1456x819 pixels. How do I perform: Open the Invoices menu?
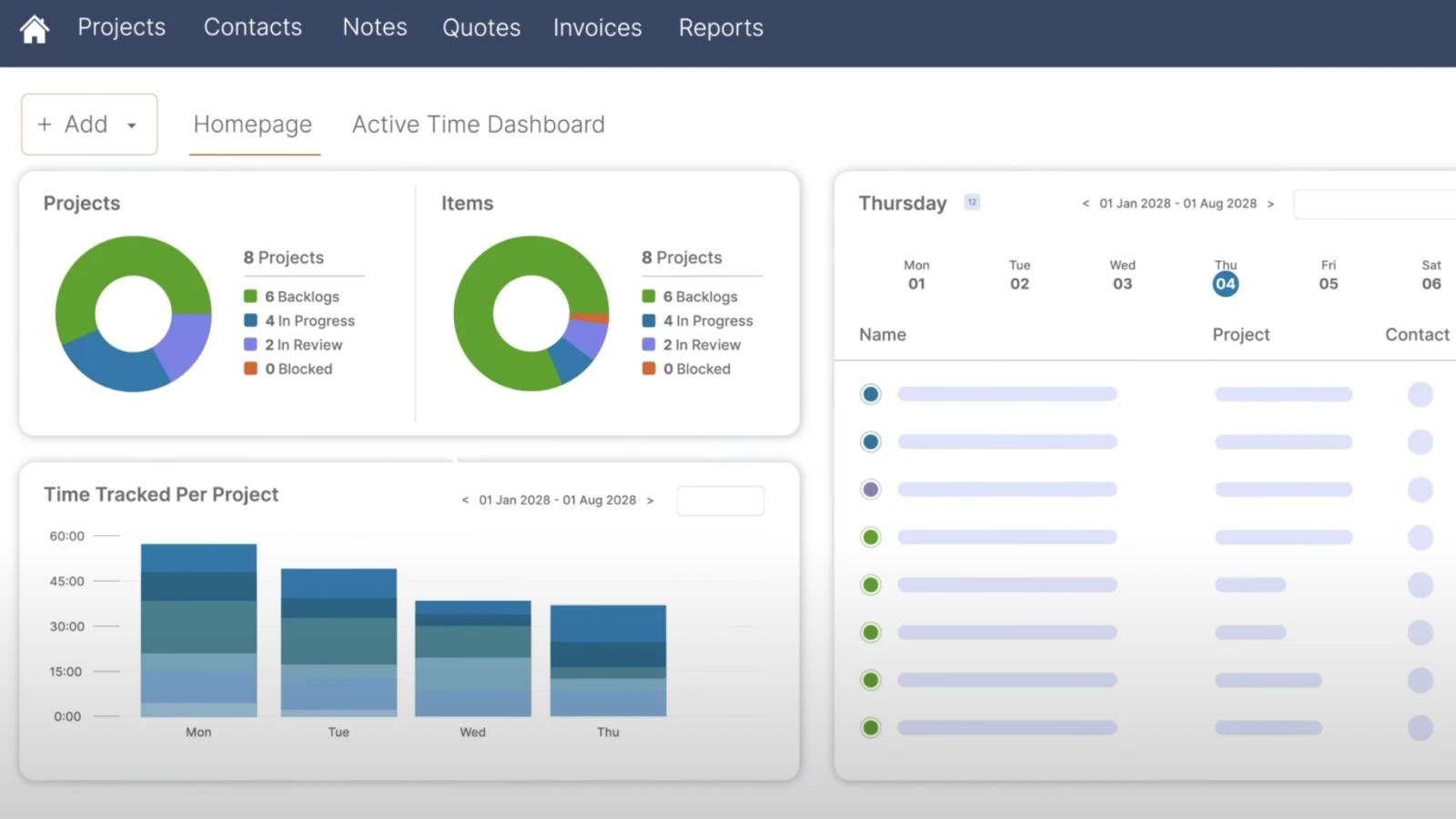pos(597,27)
